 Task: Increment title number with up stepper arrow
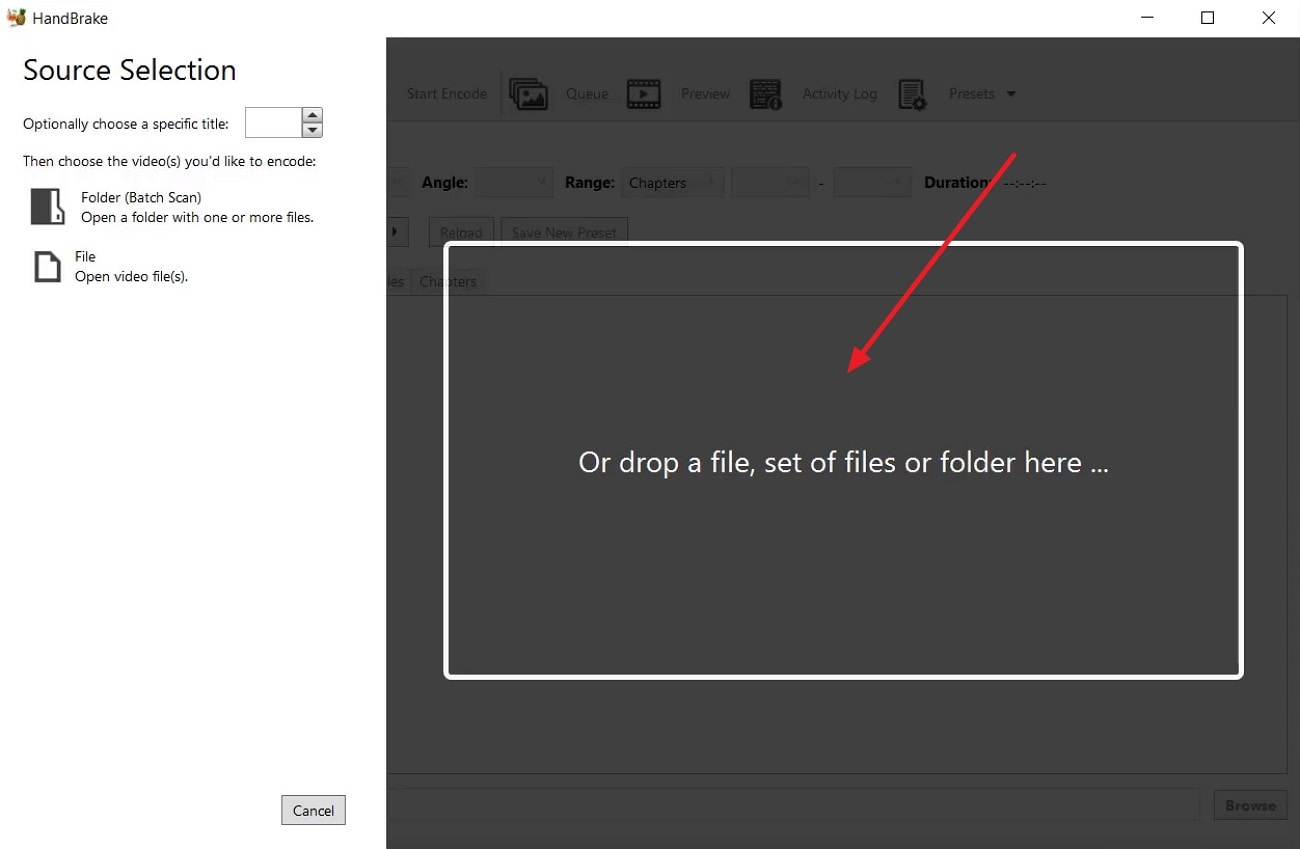point(312,116)
